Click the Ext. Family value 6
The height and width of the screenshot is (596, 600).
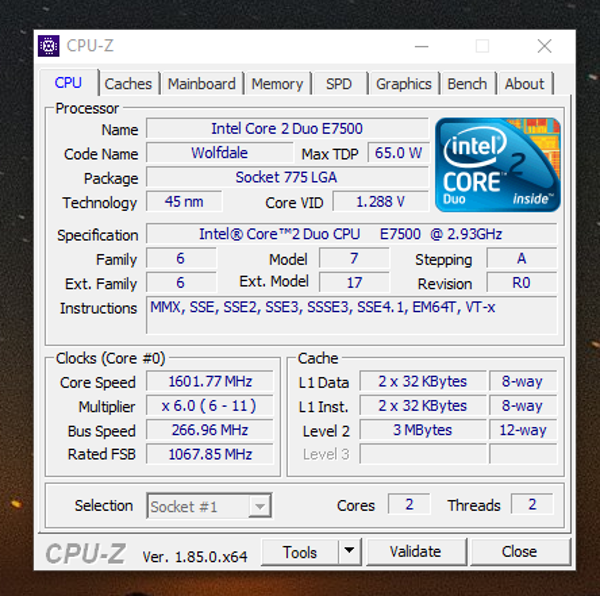181,283
